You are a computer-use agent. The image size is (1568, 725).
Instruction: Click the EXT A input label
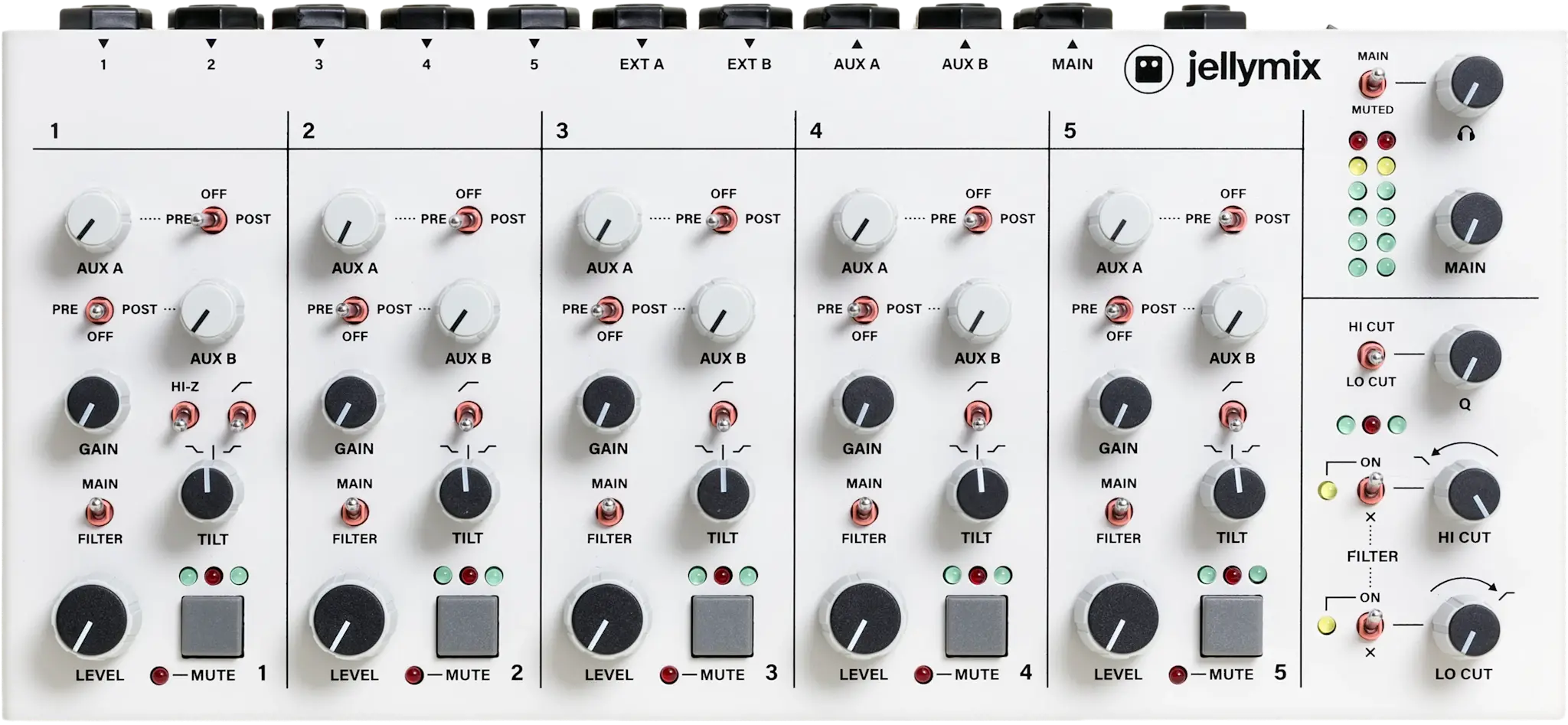[x=641, y=64]
